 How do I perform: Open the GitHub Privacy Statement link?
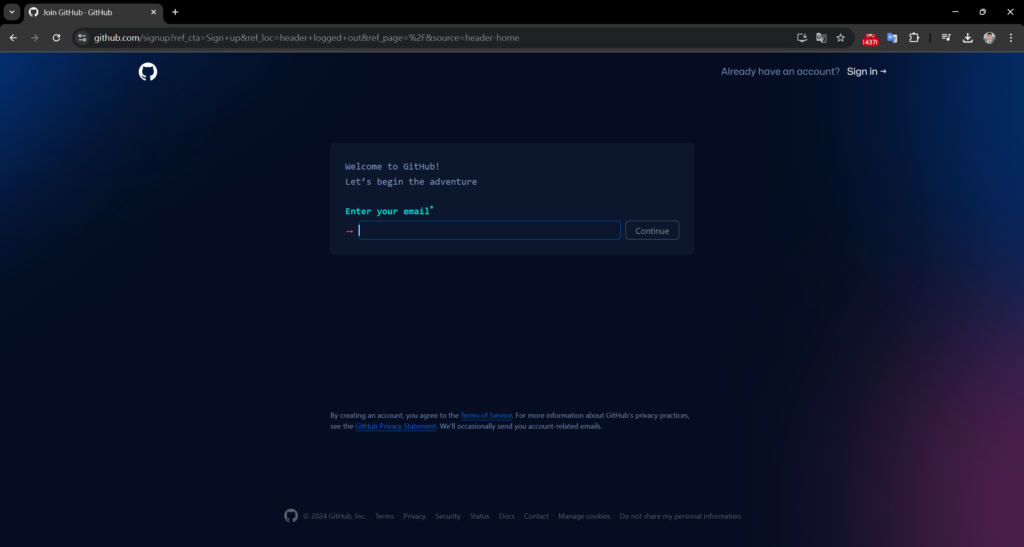pos(395,426)
